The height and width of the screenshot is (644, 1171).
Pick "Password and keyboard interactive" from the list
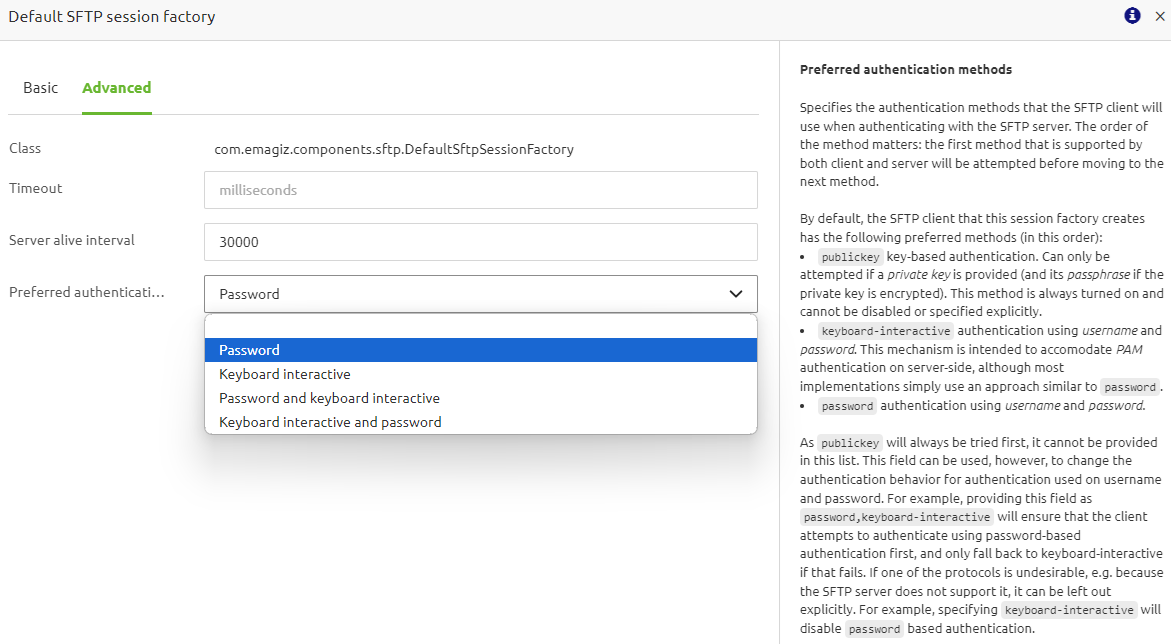[x=329, y=398]
